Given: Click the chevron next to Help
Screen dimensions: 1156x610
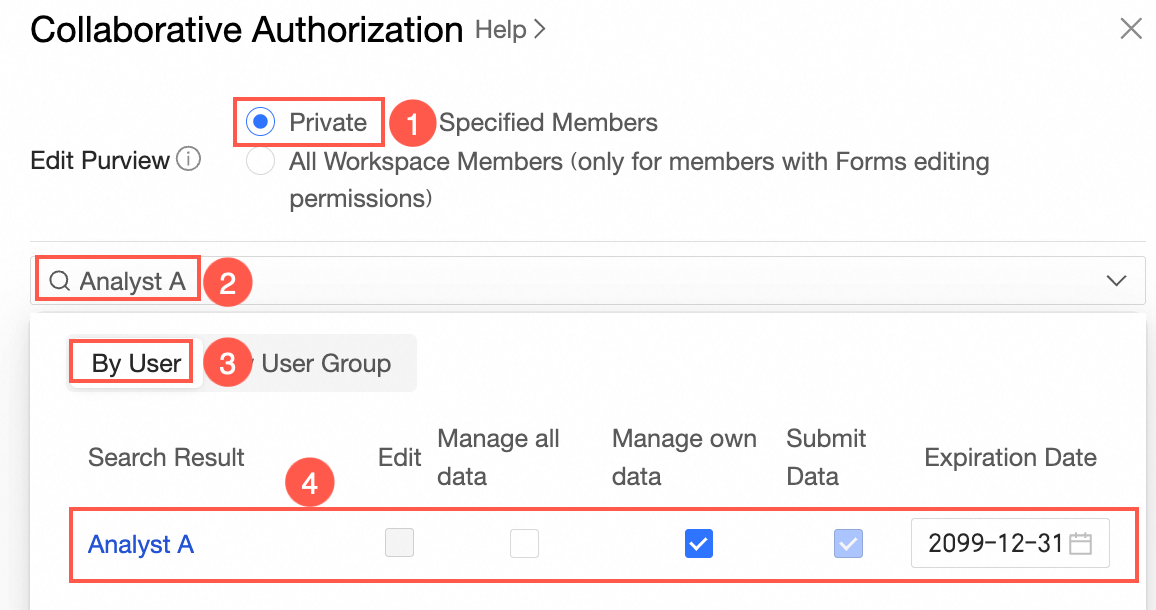Looking at the screenshot, I should click(540, 30).
